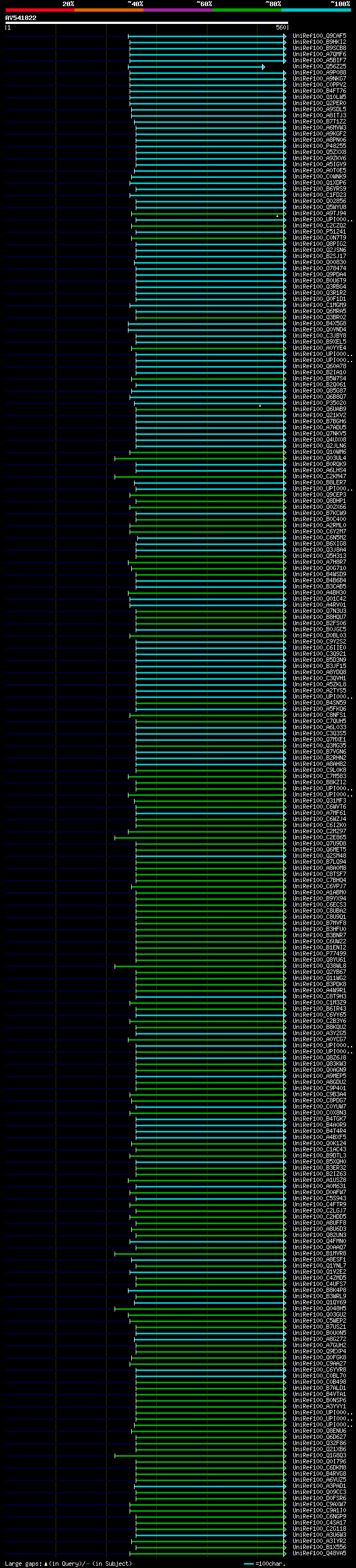The height and width of the screenshot is (1568, 356).
Task: Open hit UniRef100_B1X556
Action: pos(319,1547)
